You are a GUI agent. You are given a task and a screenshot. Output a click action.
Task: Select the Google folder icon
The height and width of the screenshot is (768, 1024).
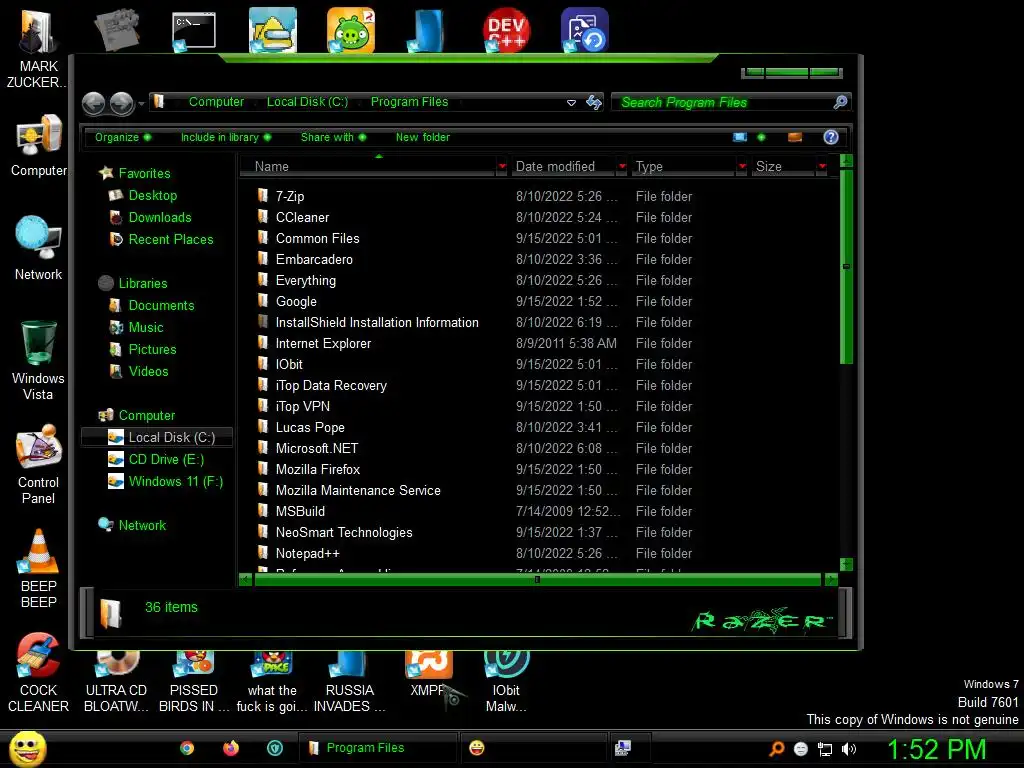[x=263, y=300]
